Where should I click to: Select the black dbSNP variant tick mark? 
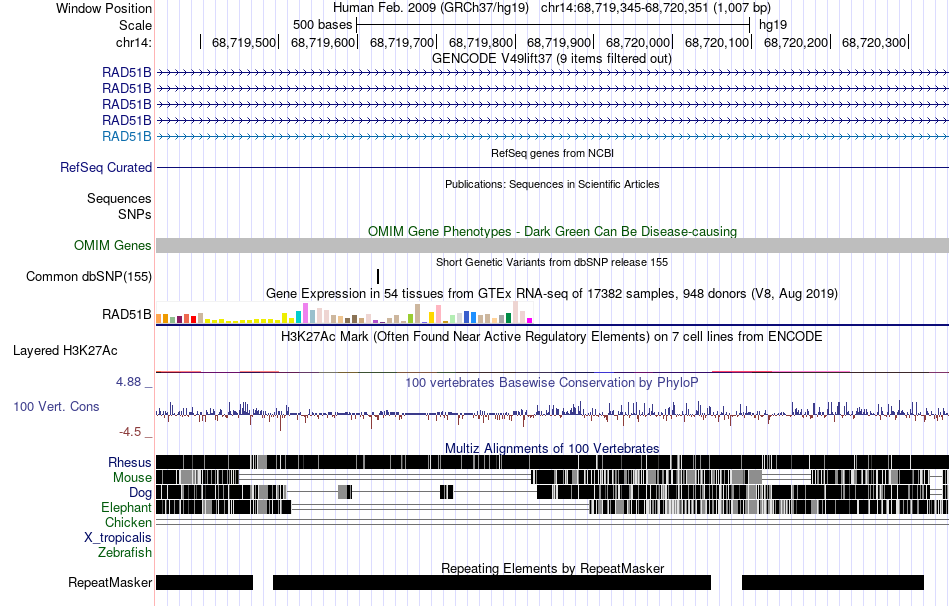[x=378, y=276]
